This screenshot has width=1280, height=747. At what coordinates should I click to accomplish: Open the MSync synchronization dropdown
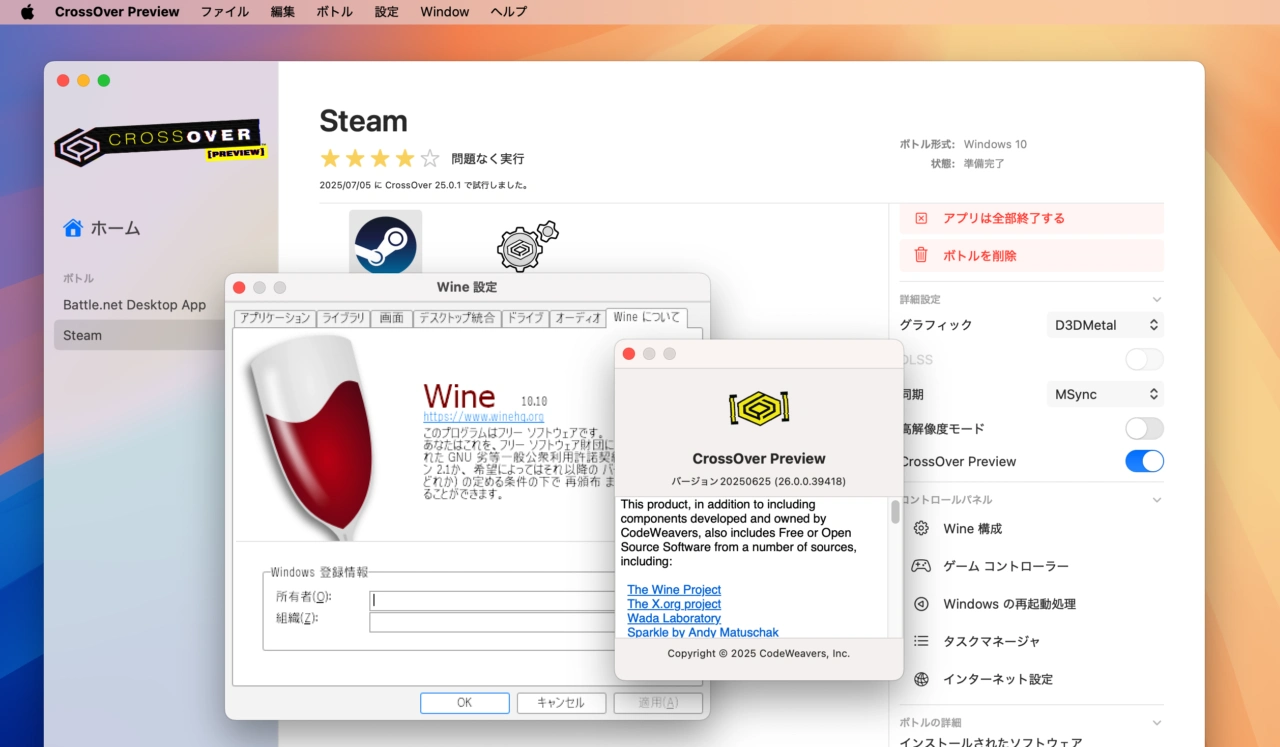click(1105, 395)
